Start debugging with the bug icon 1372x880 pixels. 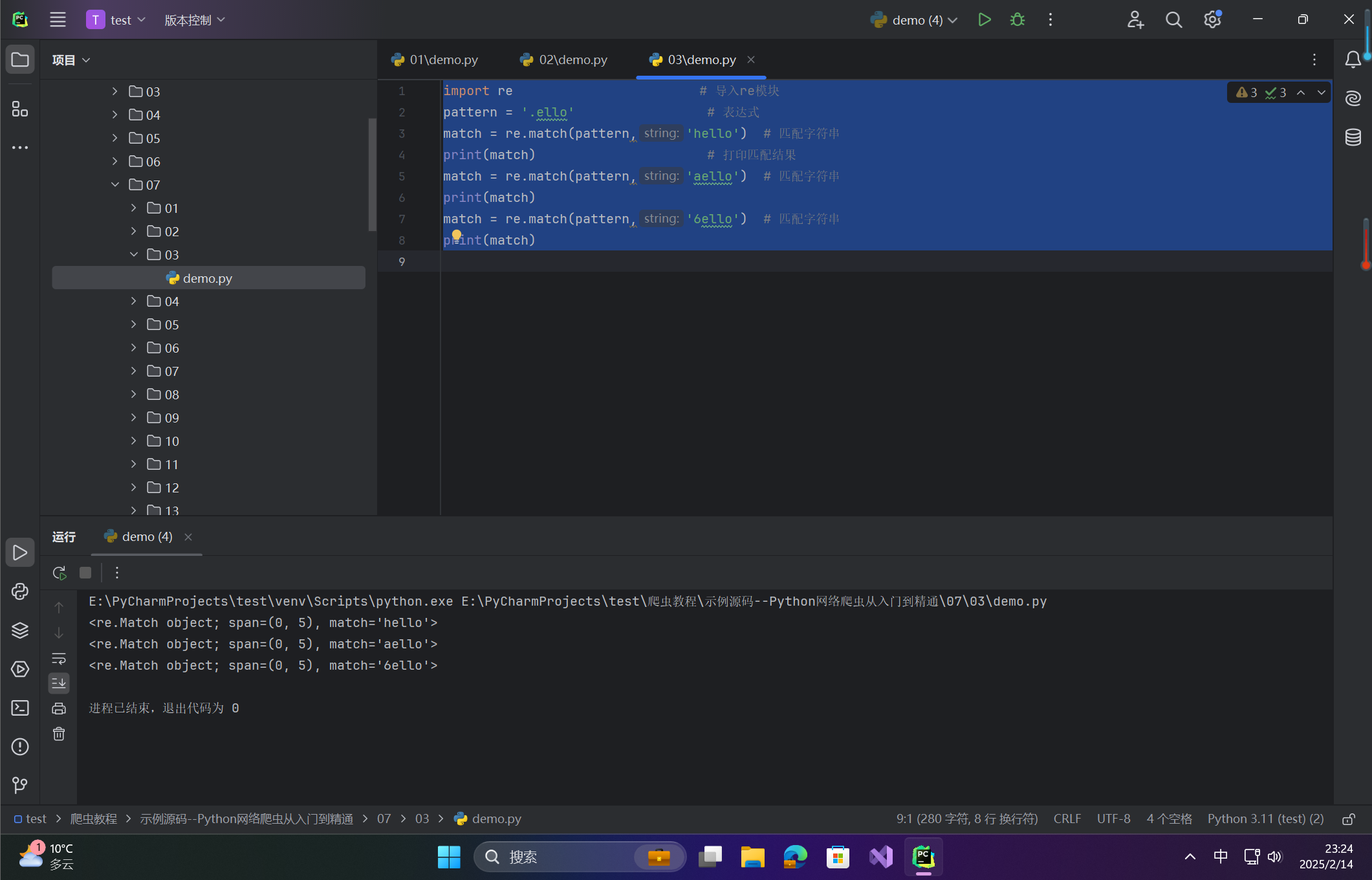(x=1017, y=20)
